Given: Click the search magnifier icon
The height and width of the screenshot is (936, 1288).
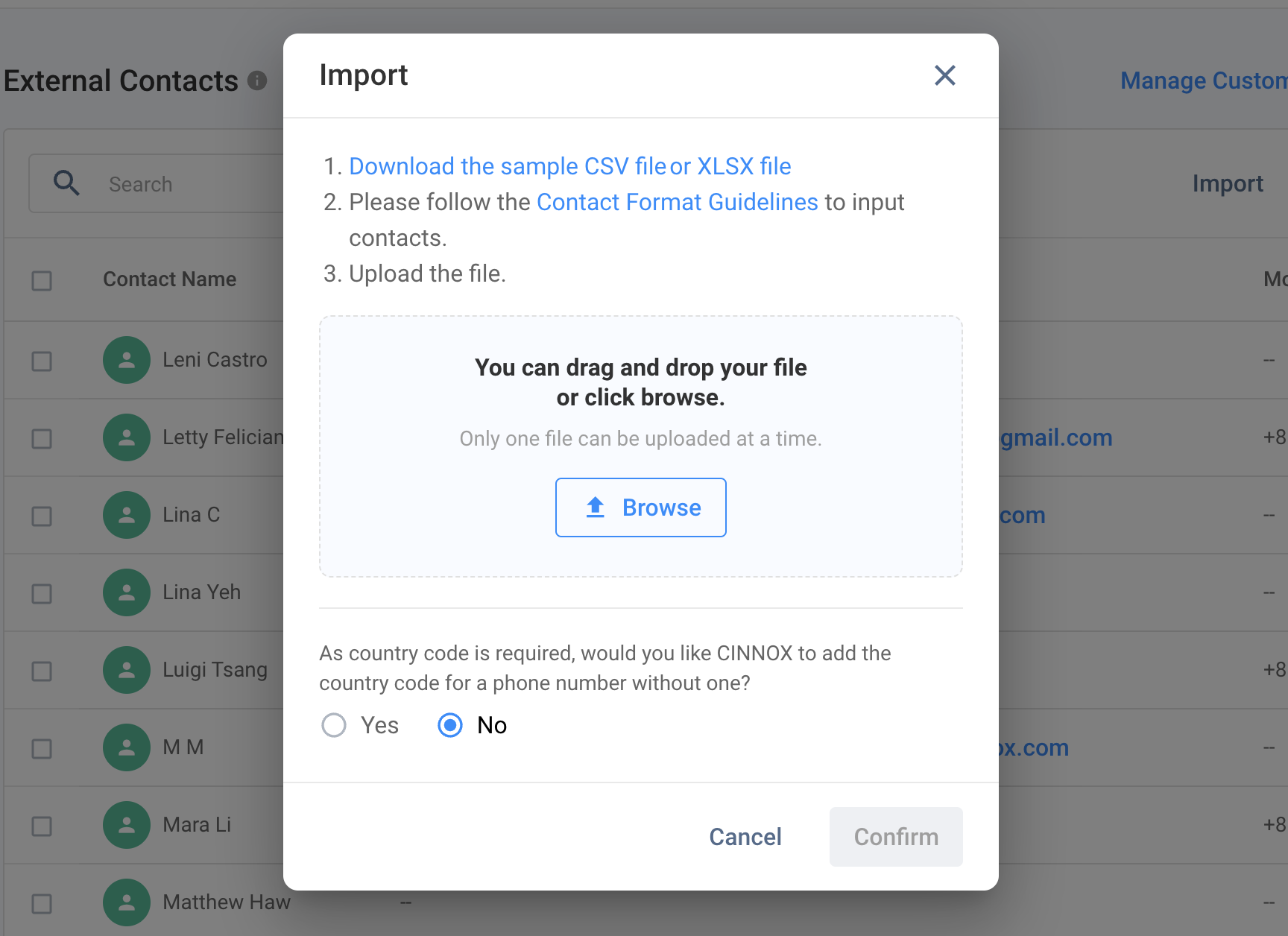Looking at the screenshot, I should pyautogui.click(x=66, y=183).
